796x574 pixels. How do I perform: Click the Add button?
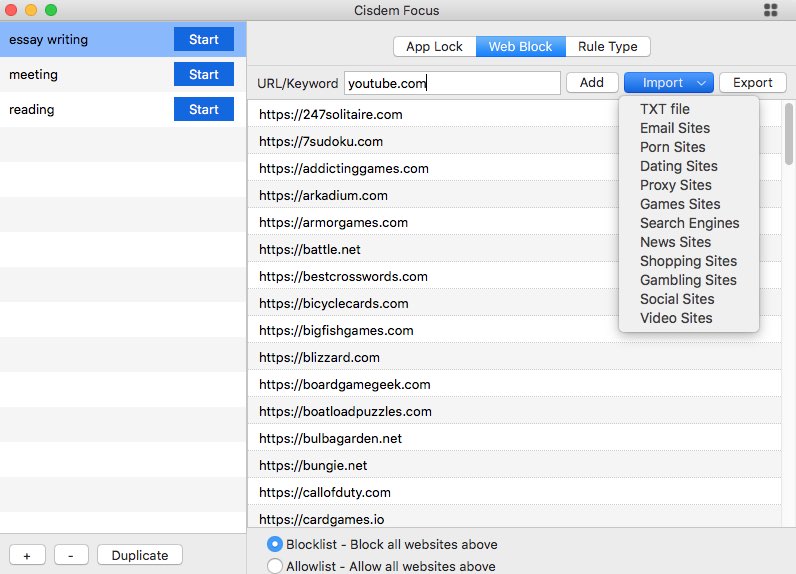(592, 83)
